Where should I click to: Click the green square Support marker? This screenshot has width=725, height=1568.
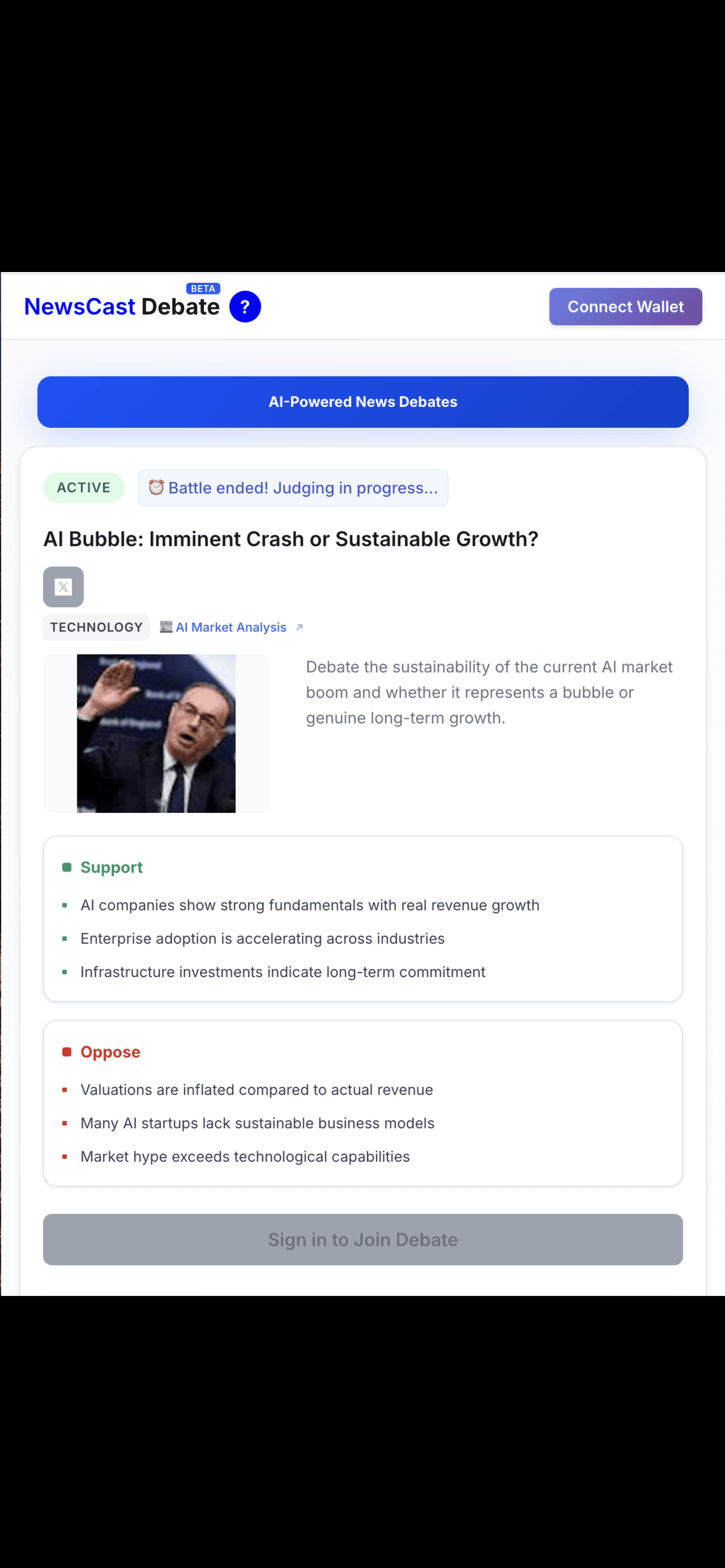[x=67, y=868]
